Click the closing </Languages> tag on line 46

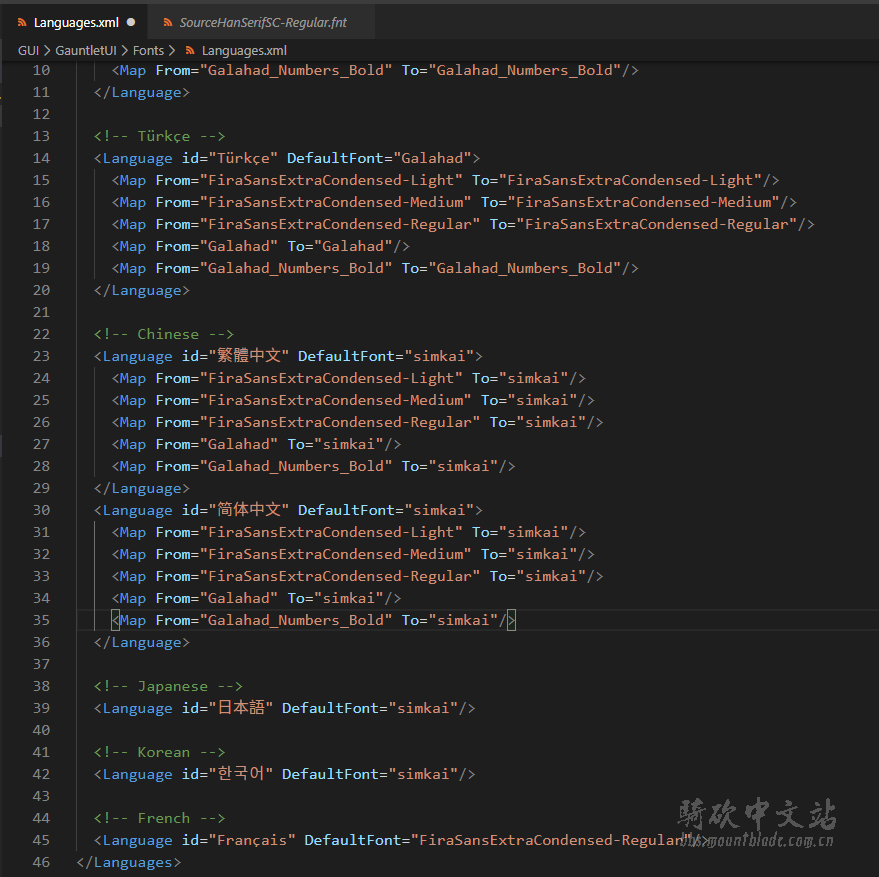click(129, 862)
